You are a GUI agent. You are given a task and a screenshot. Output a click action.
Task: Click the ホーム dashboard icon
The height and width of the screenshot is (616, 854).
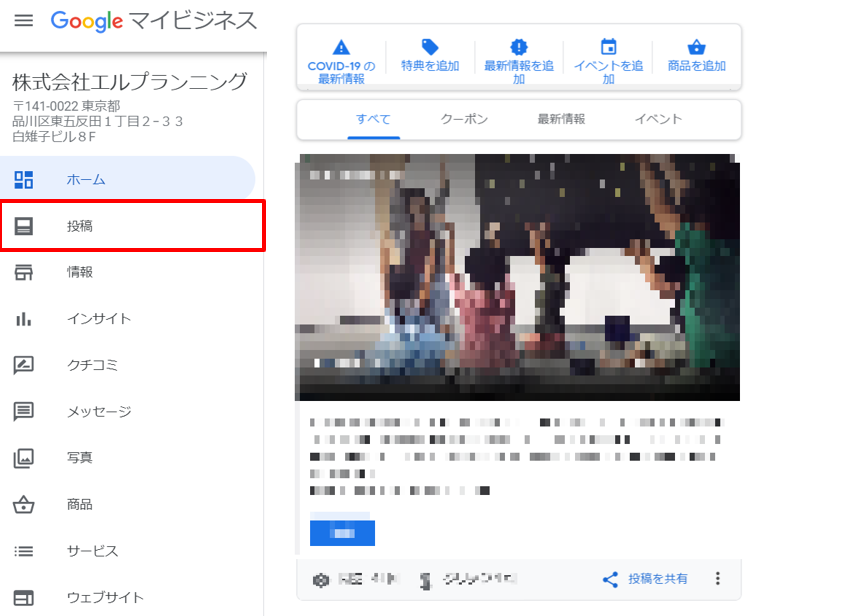(23, 180)
